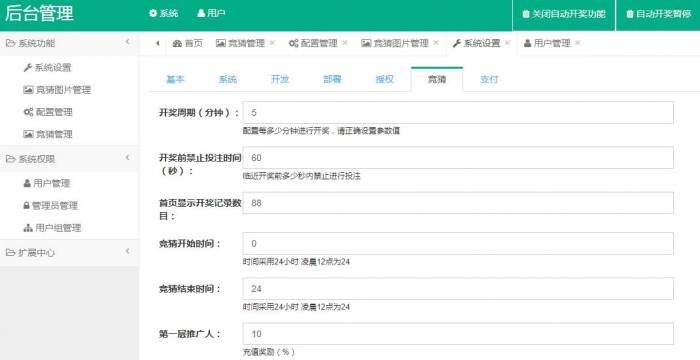The image size is (700, 360).
Task: Switch to the 基本 settings tab
Action: pos(175,80)
